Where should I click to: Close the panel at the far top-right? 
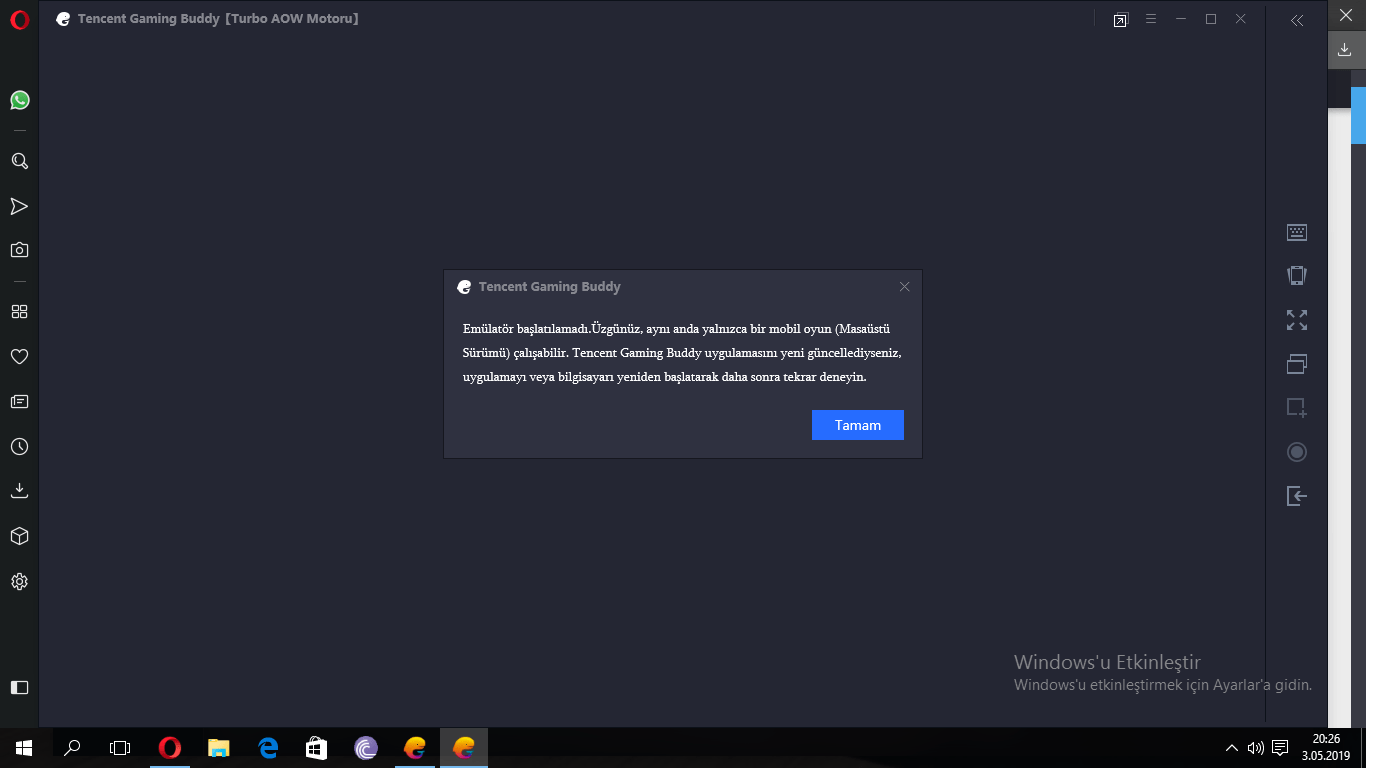tap(1345, 15)
